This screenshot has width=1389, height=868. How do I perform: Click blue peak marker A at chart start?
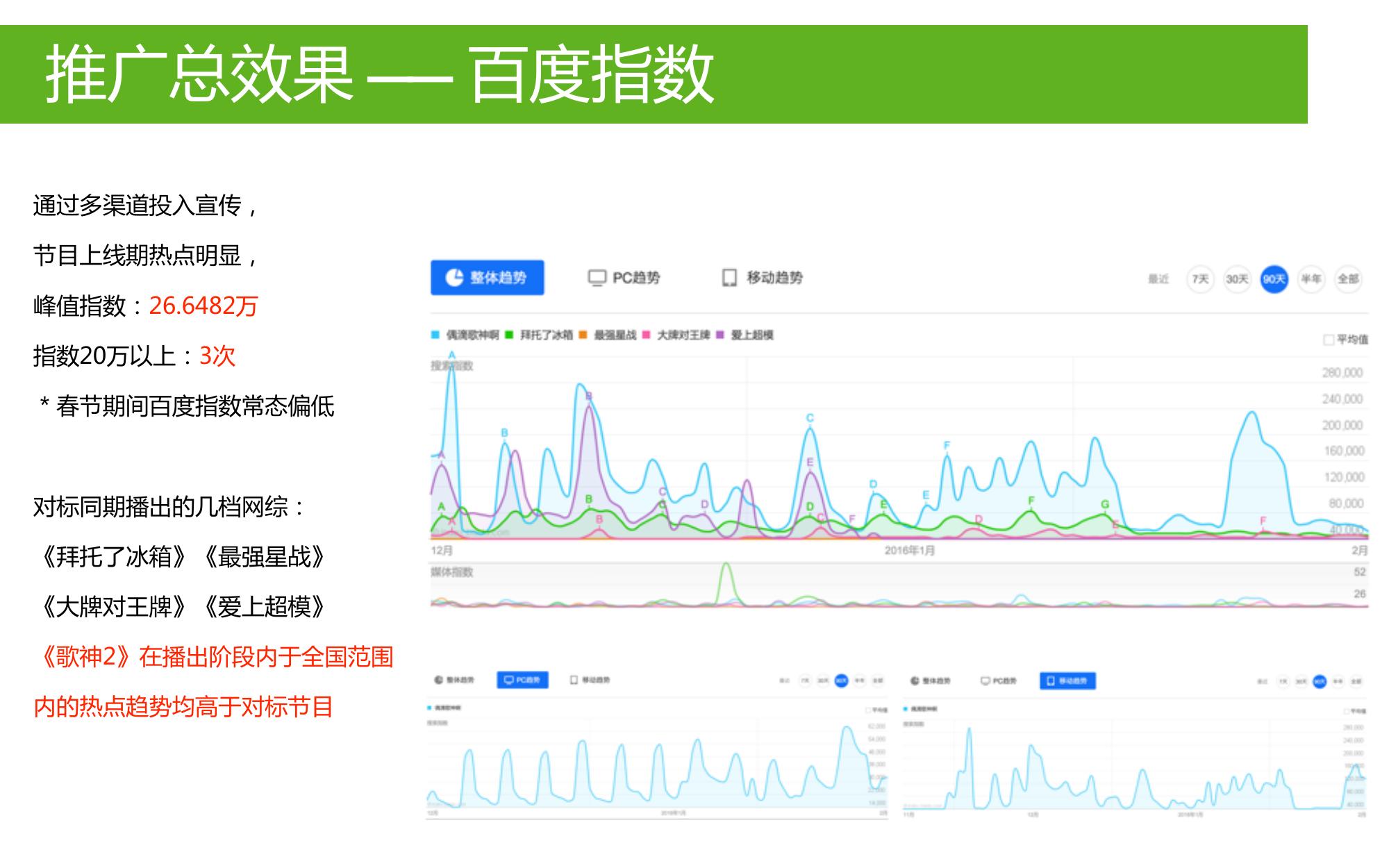(452, 356)
